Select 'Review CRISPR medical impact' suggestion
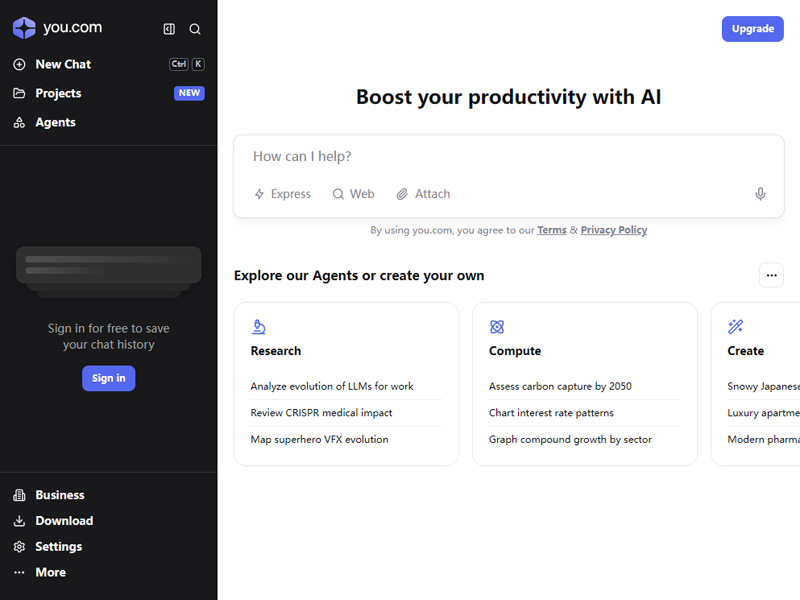 point(321,413)
